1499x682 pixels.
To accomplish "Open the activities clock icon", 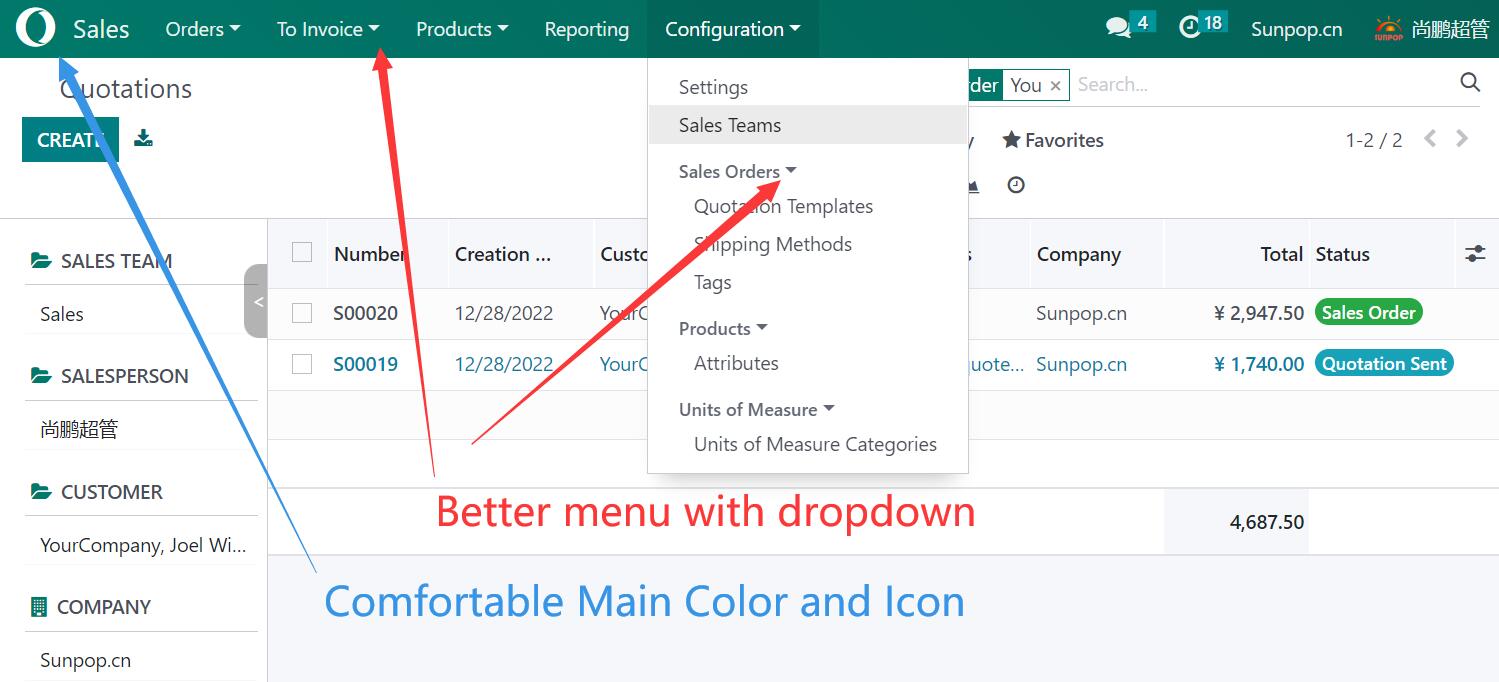I will [x=1190, y=28].
